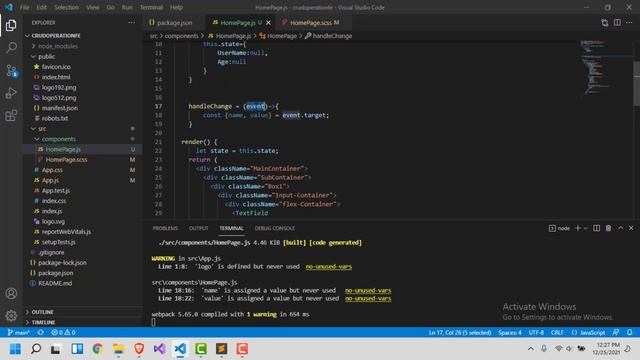Screen dimensions: 640x360
Task: Click the main branch indicator in status bar
Action: click(x=18, y=332)
